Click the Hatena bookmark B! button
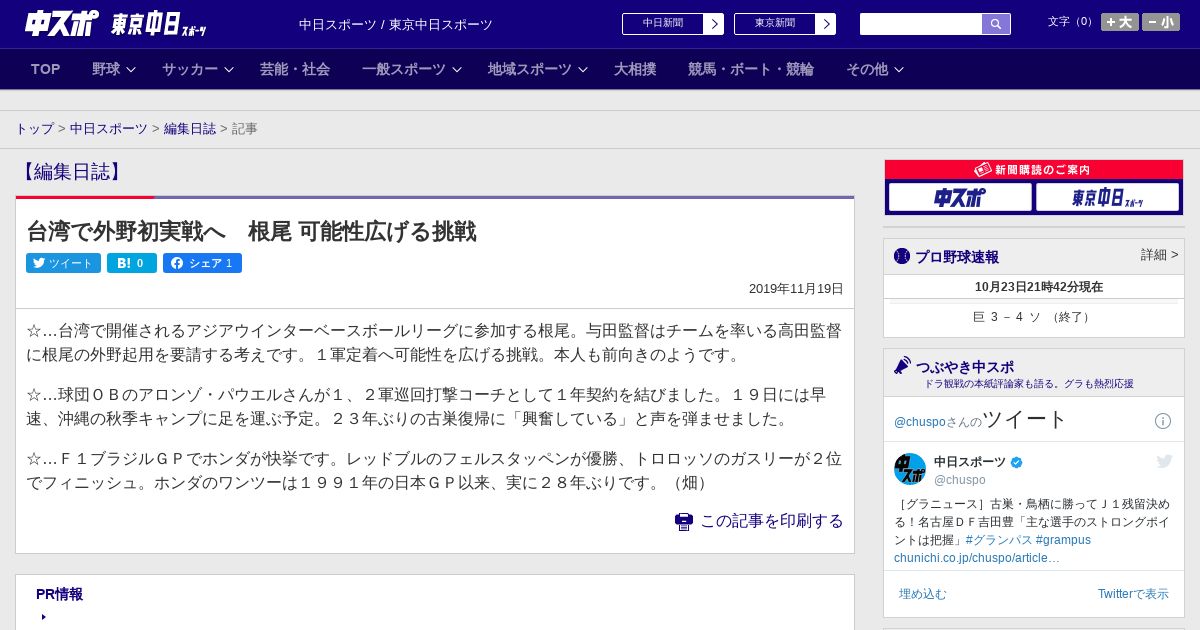Image resolution: width=1200 pixels, height=630 pixels. click(x=132, y=263)
